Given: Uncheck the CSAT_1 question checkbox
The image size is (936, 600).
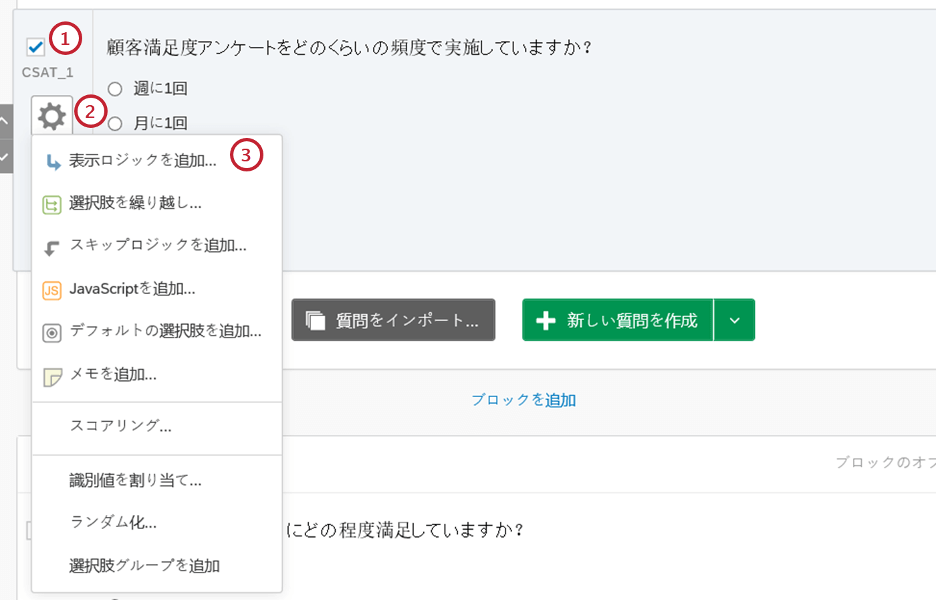Looking at the screenshot, I should (35, 47).
